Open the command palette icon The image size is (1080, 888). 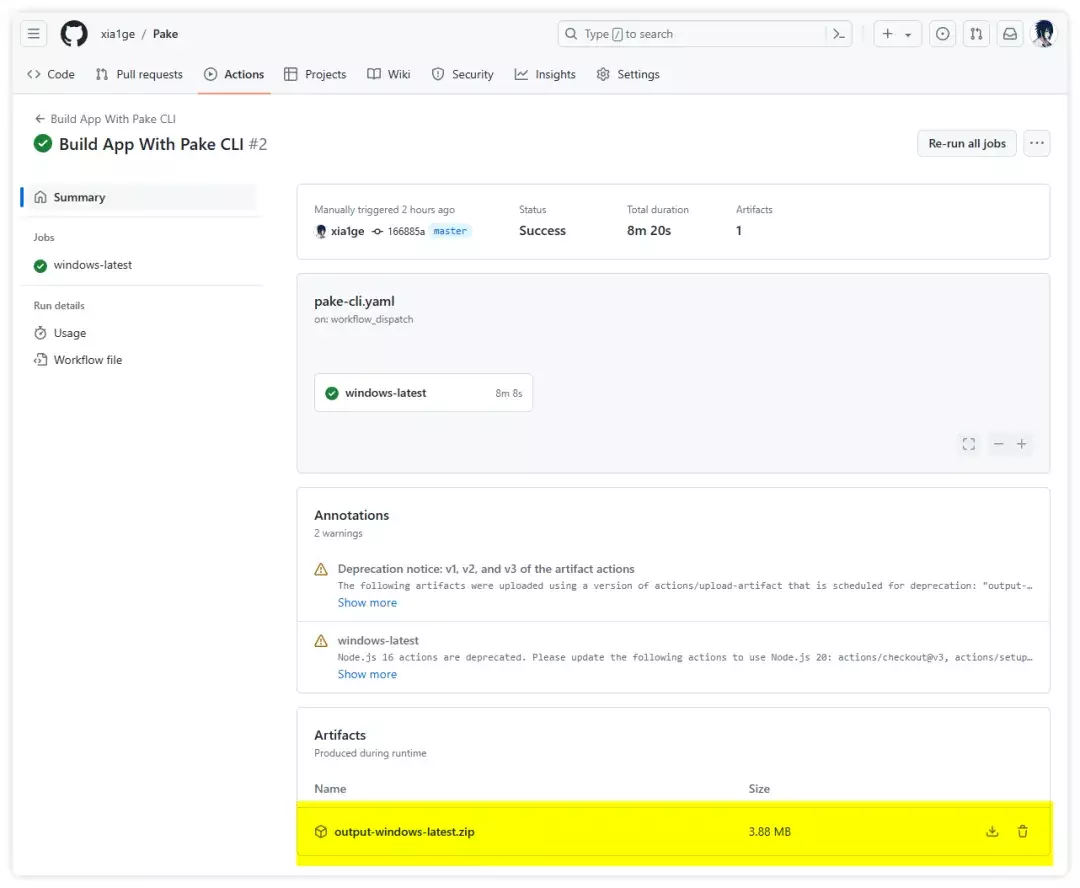click(x=839, y=34)
